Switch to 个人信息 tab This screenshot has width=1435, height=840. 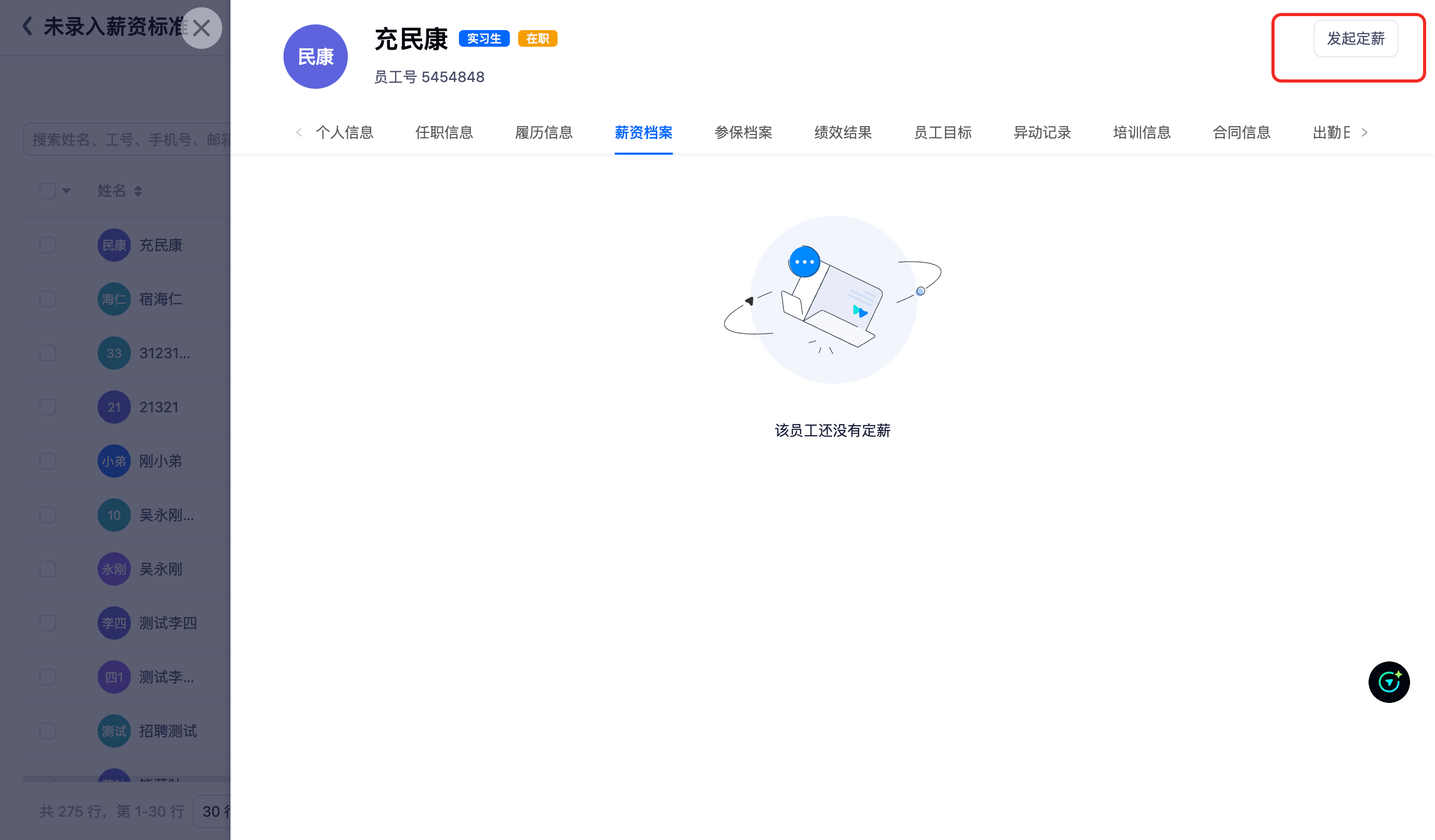point(345,133)
